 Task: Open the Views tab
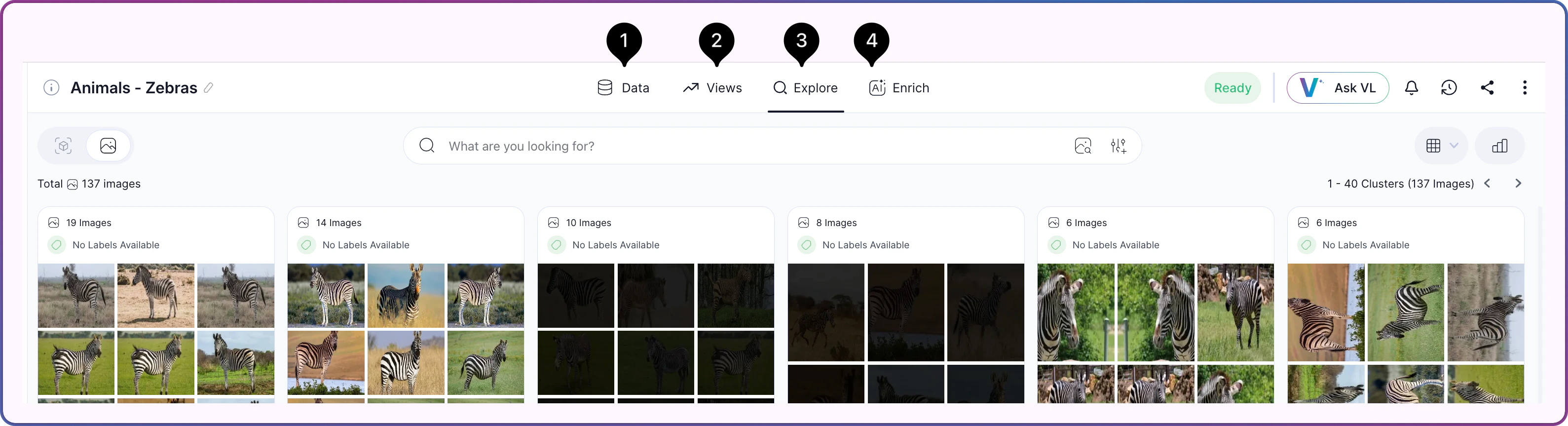(x=712, y=88)
